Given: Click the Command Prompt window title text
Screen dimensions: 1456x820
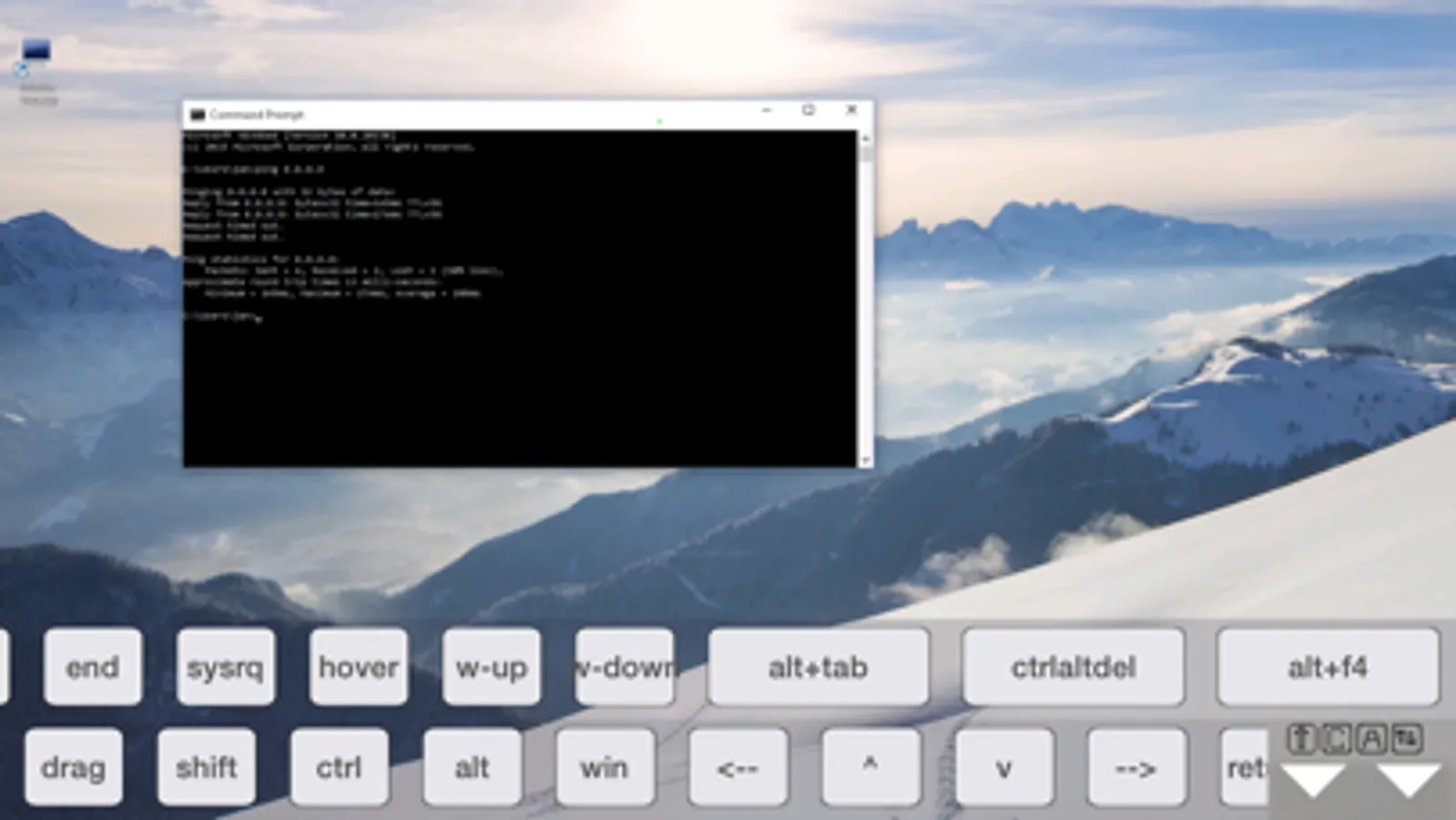Looking at the screenshot, I should [257, 115].
